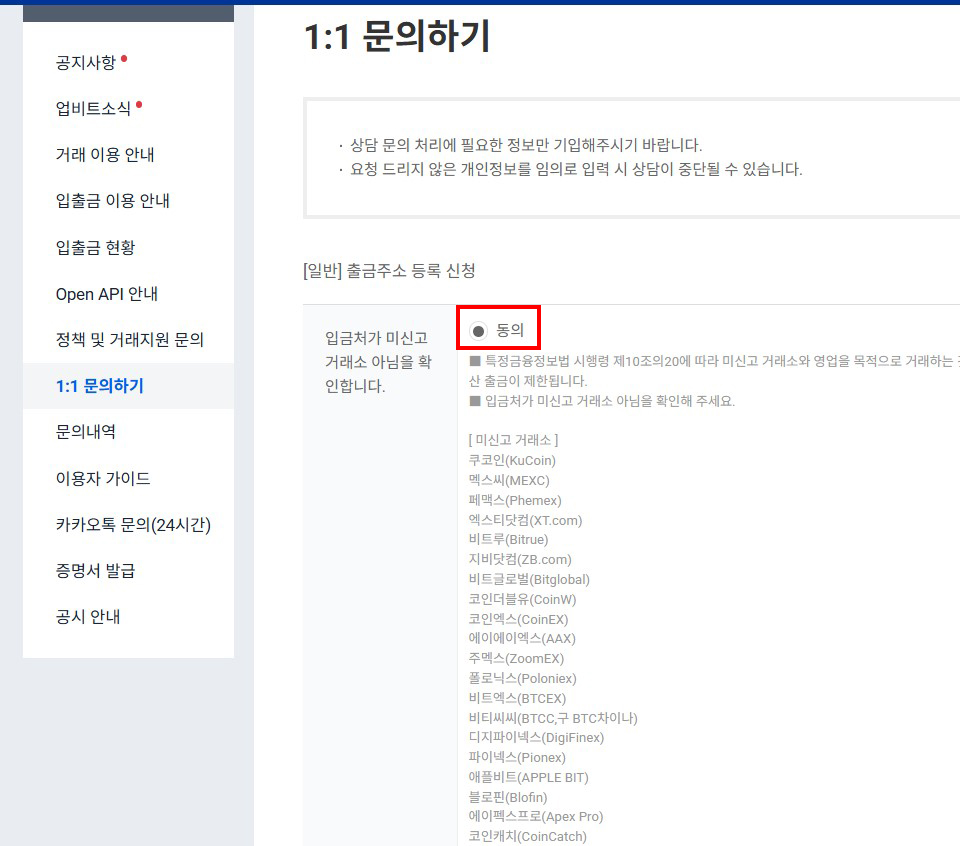Click the 입금처가 미신고 거래소 아님을 확인해 주세요 line
The width and height of the screenshot is (960, 846).
click(x=602, y=401)
